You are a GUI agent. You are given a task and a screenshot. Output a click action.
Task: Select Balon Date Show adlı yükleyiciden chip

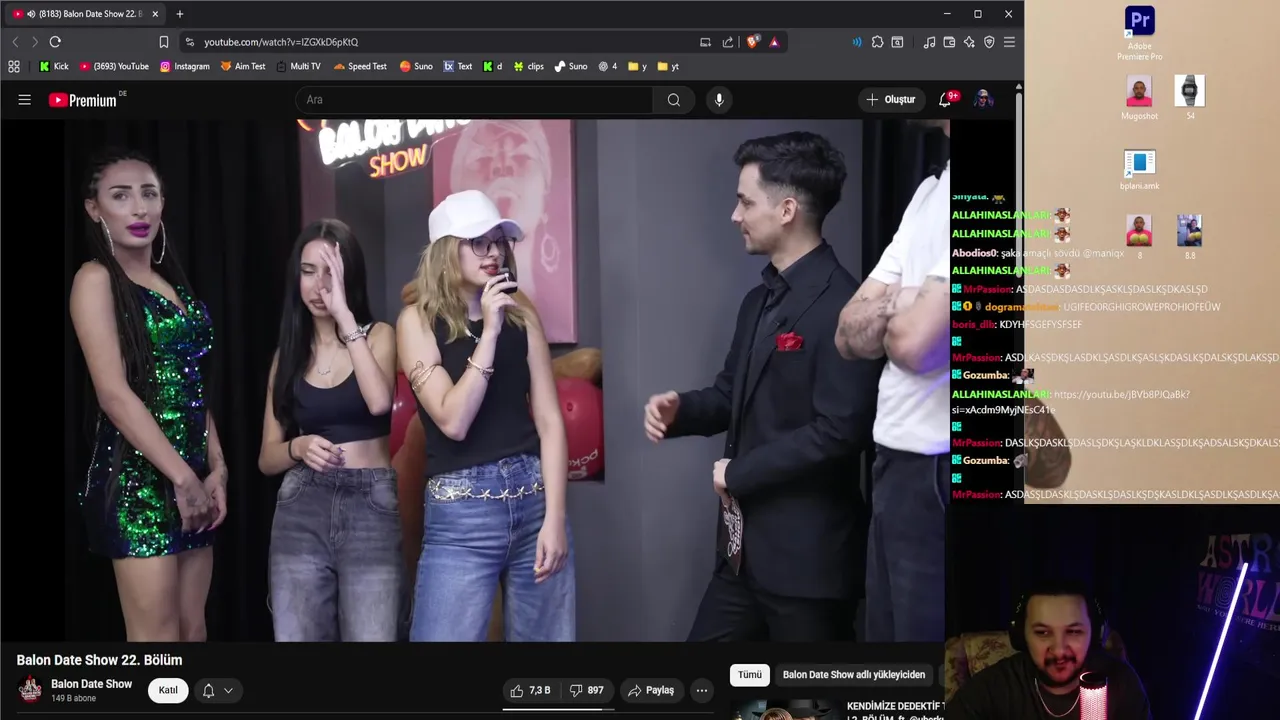(x=854, y=675)
